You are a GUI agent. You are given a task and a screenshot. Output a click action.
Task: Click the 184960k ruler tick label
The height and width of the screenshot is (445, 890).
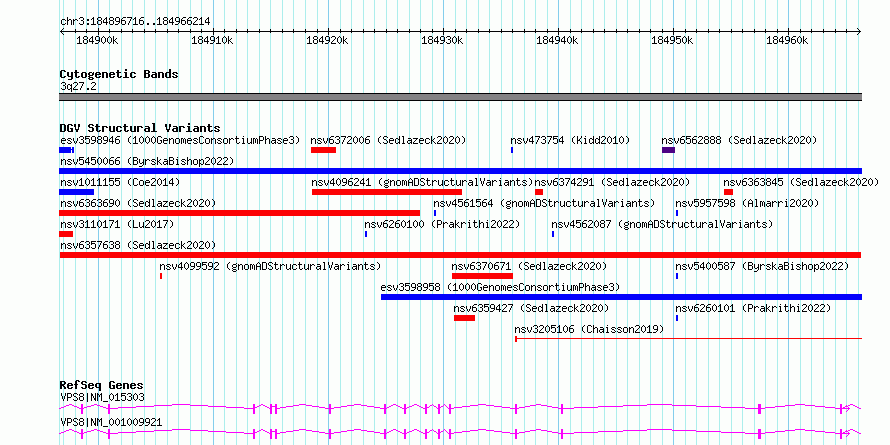pos(787,40)
